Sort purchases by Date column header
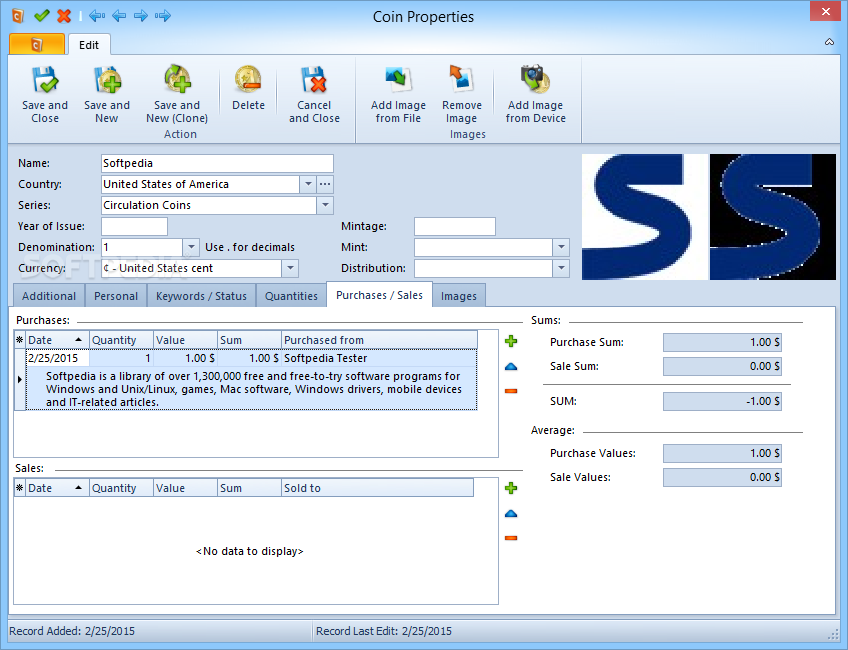The height and width of the screenshot is (650, 848). pyautogui.click(x=57, y=340)
